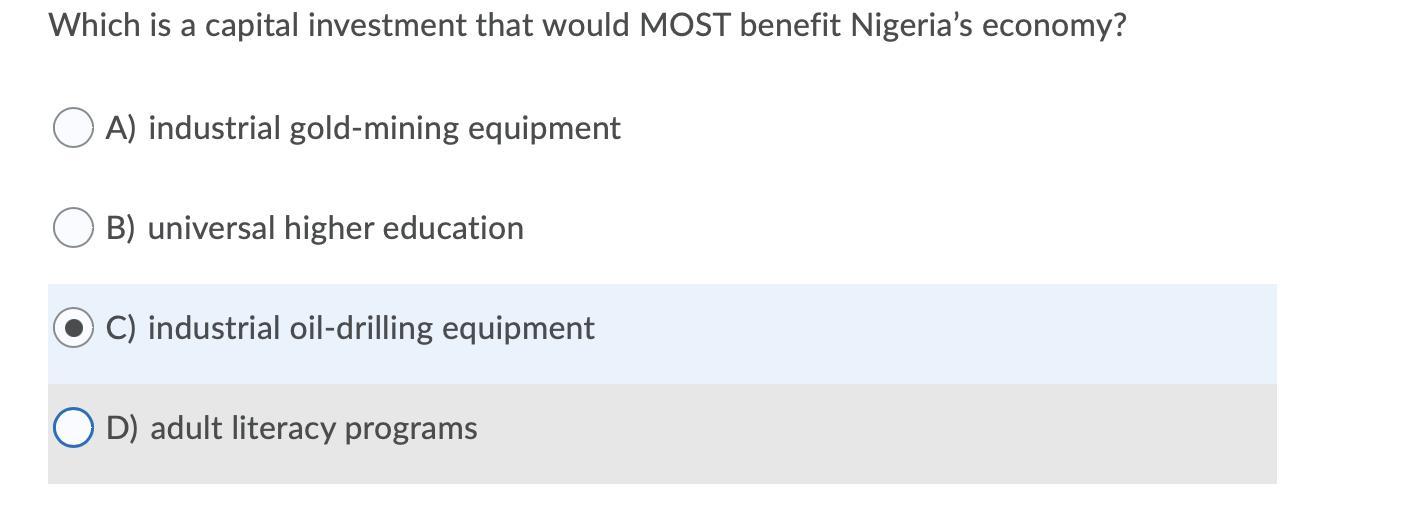Viewport: 1418px width, 516px height.
Task: Select the radio button for option A
Action: click(x=73, y=128)
